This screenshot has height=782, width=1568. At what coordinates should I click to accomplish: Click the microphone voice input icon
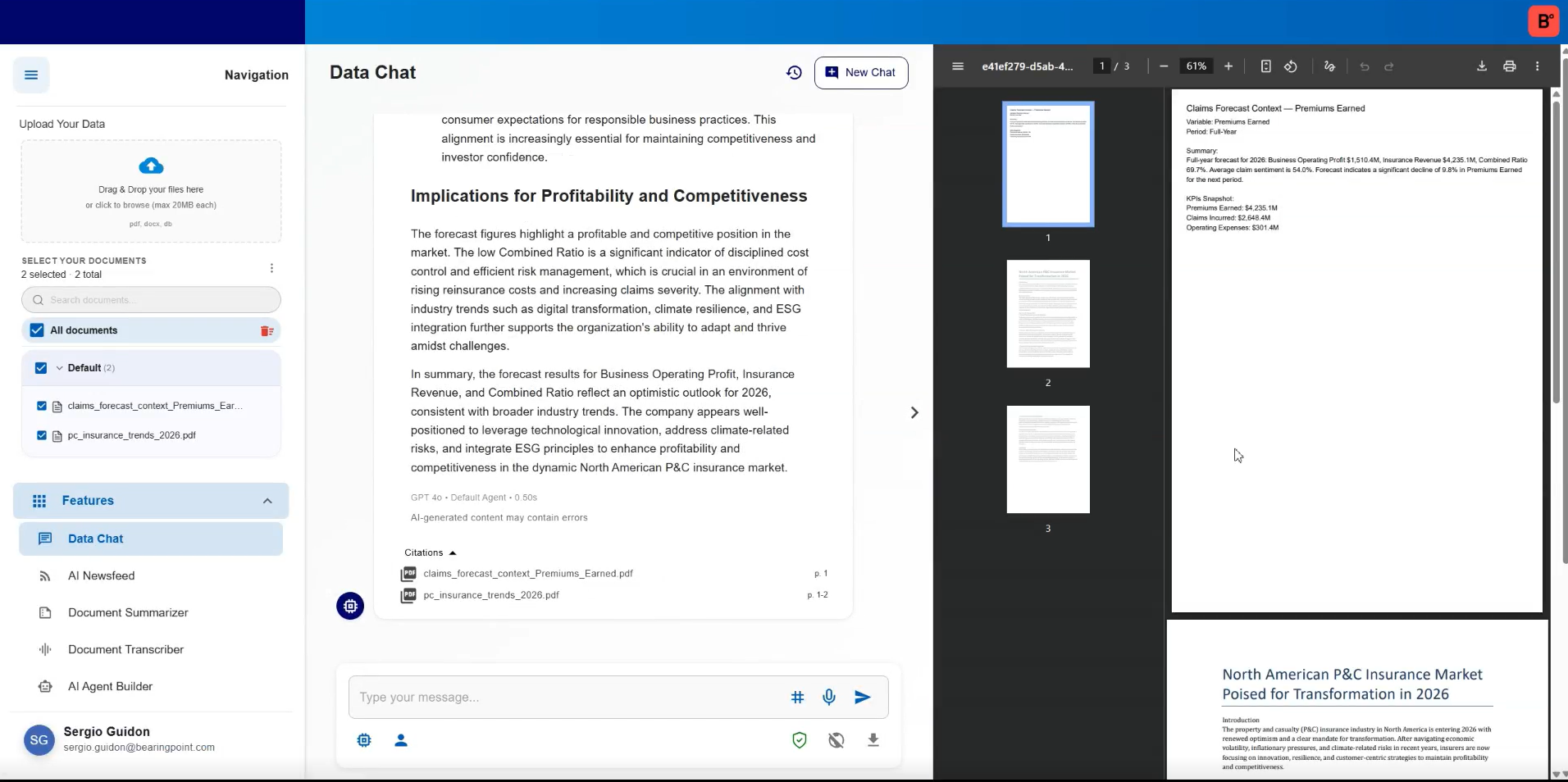pyautogui.click(x=829, y=697)
